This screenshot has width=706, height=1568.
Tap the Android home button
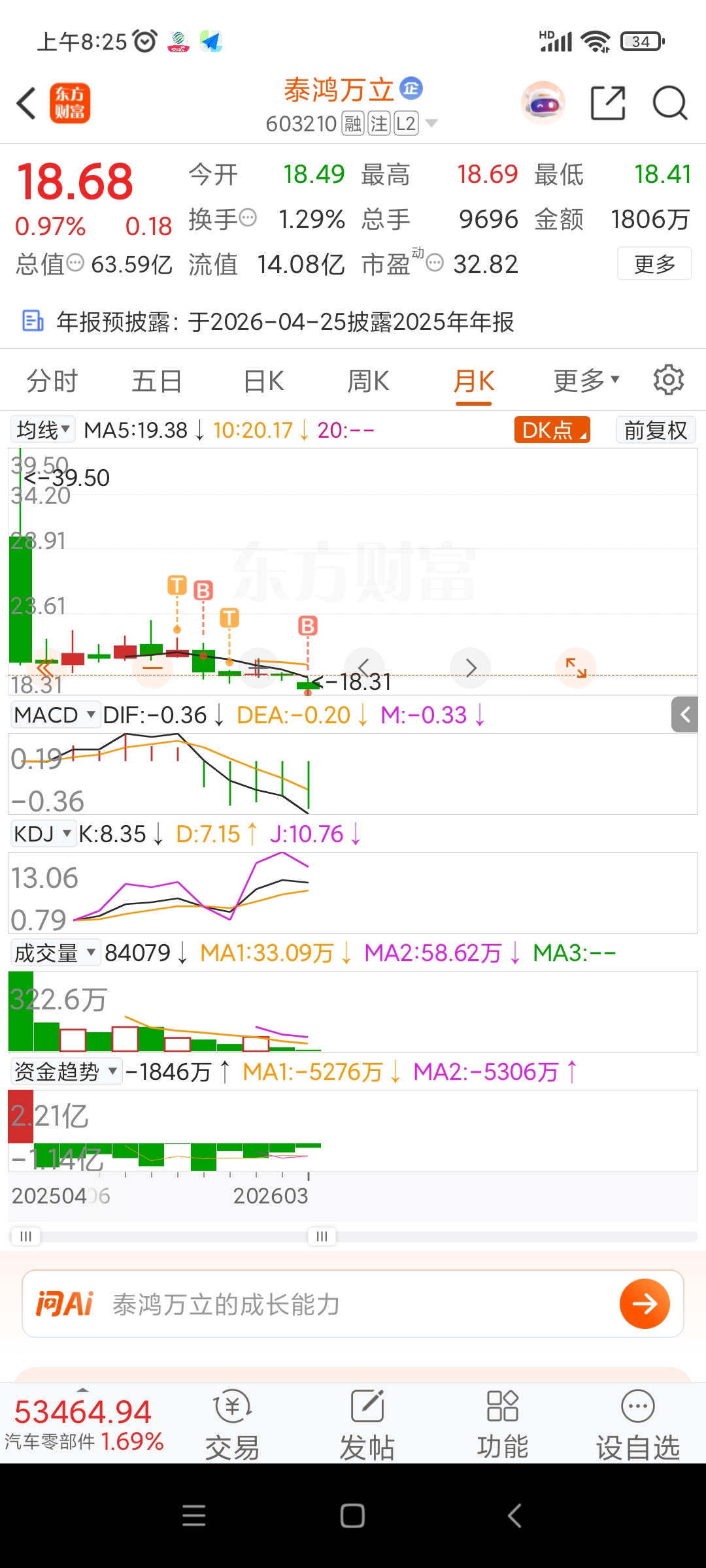pos(352,1515)
